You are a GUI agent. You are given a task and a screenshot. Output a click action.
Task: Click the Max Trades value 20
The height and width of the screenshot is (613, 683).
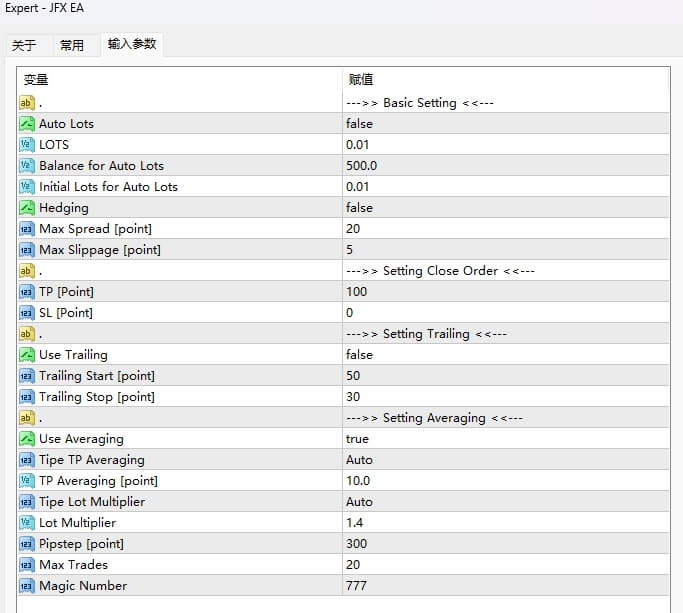click(x=353, y=565)
